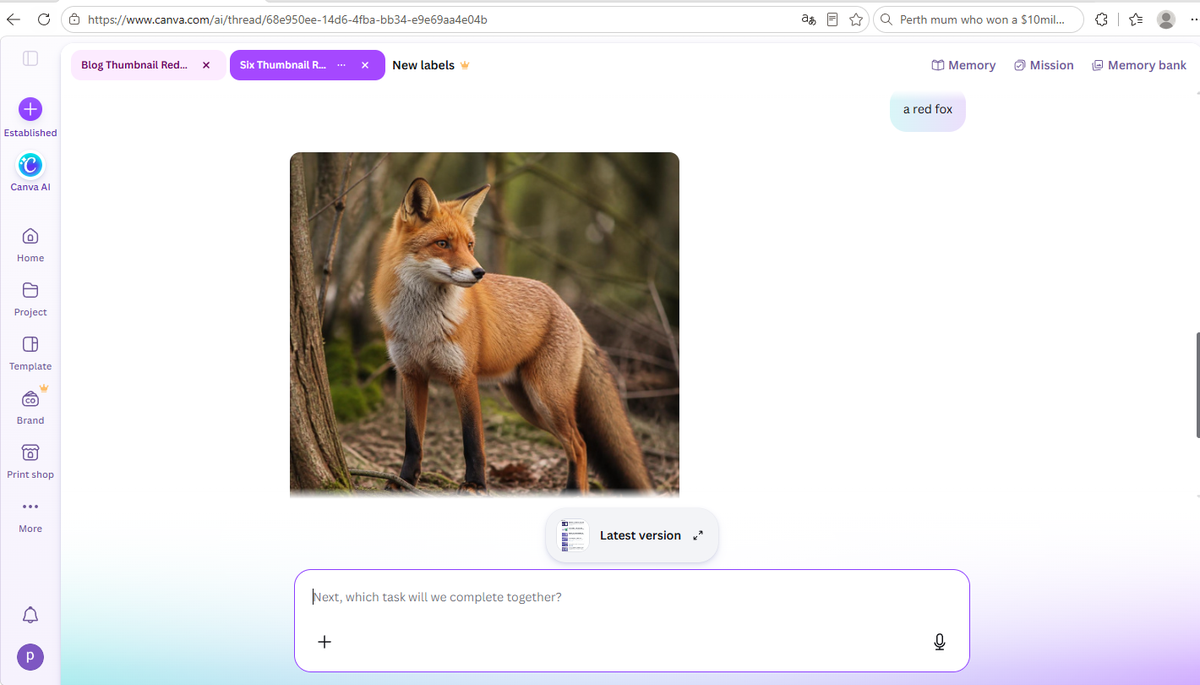Viewport: 1200px width, 685px height.
Task: Open the Mission panel
Action: (1043, 65)
